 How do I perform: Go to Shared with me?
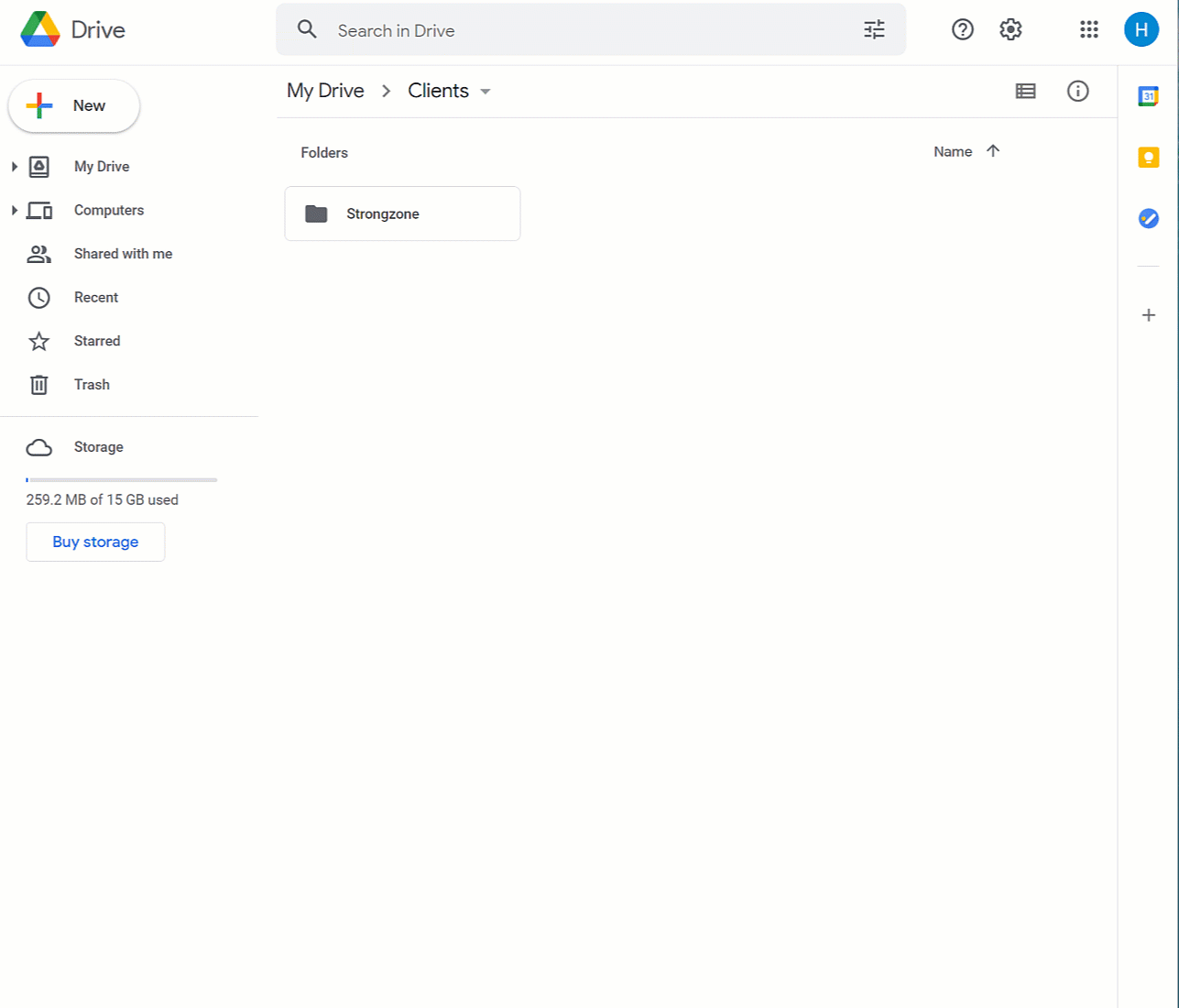tap(123, 254)
